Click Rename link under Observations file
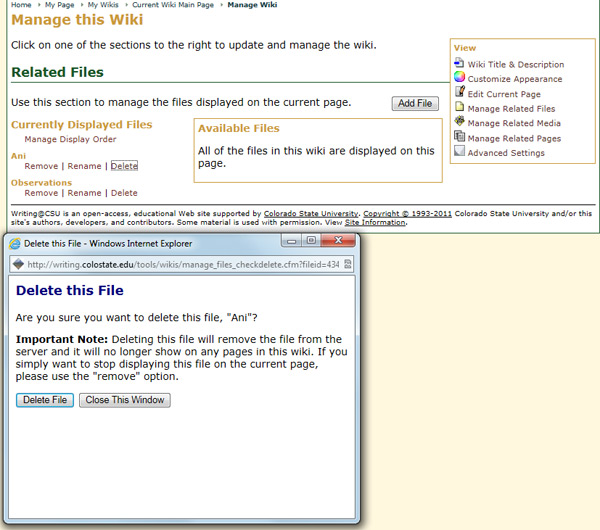The width and height of the screenshot is (600, 530). point(84,193)
